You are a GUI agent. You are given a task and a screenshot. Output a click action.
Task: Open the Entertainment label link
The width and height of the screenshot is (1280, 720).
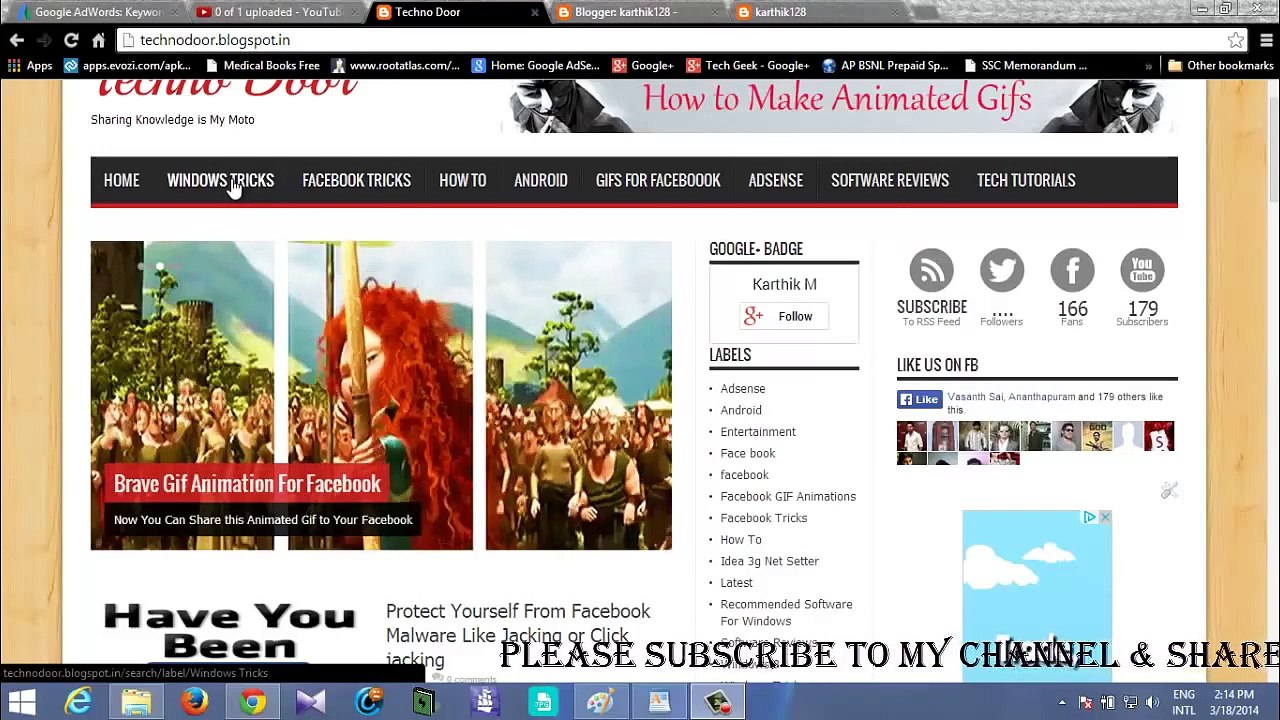[758, 432]
